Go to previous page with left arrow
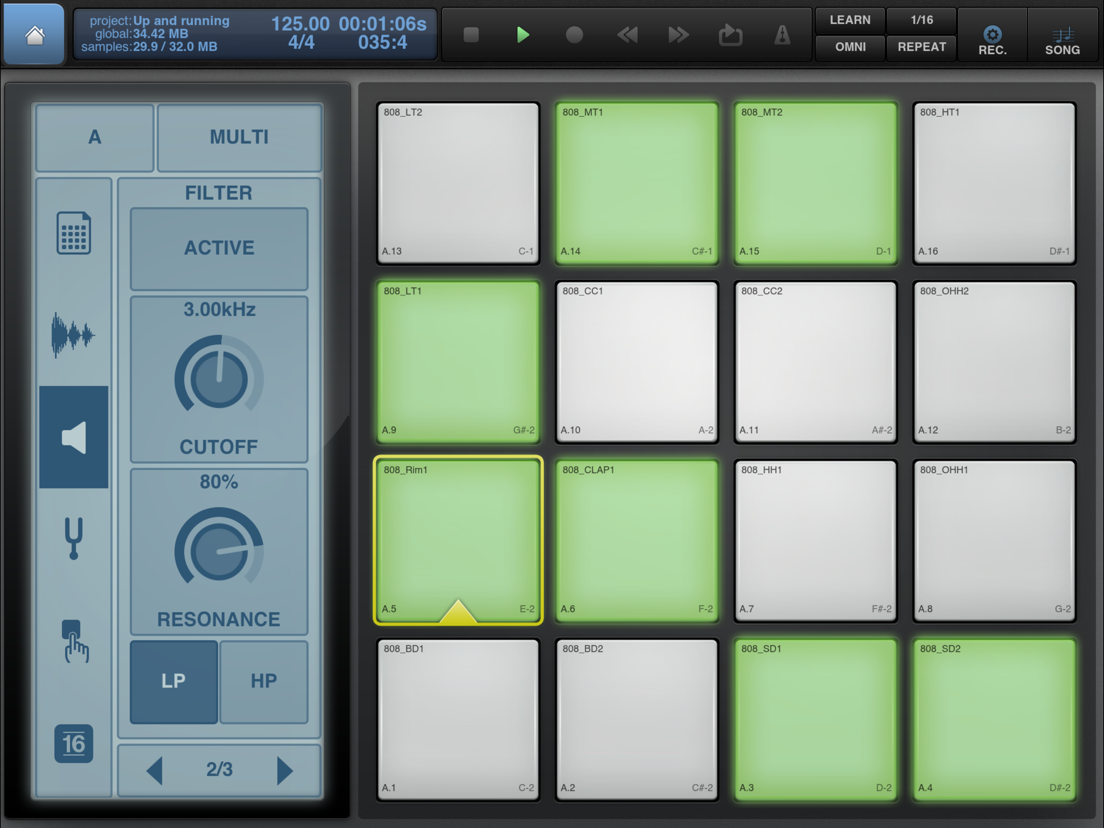Viewport: 1104px width, 828px height. 154,770
